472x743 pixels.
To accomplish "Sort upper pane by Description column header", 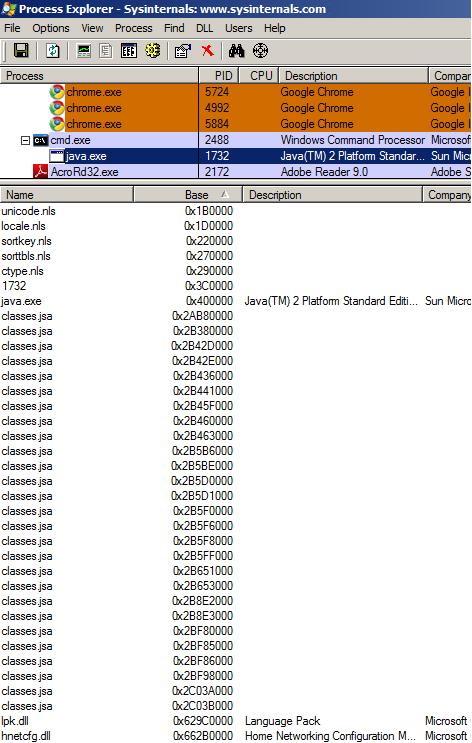I will click(354, 76).
